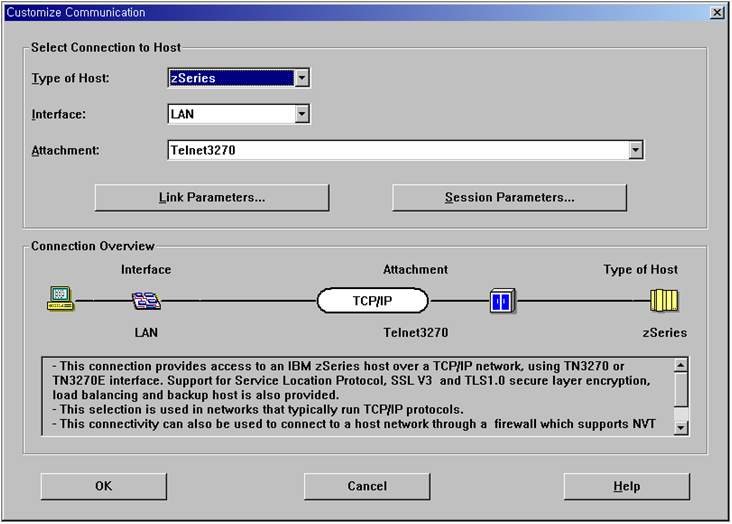Click the scrollbar thumb in description box
732x524 pixels.
(681, 388)
